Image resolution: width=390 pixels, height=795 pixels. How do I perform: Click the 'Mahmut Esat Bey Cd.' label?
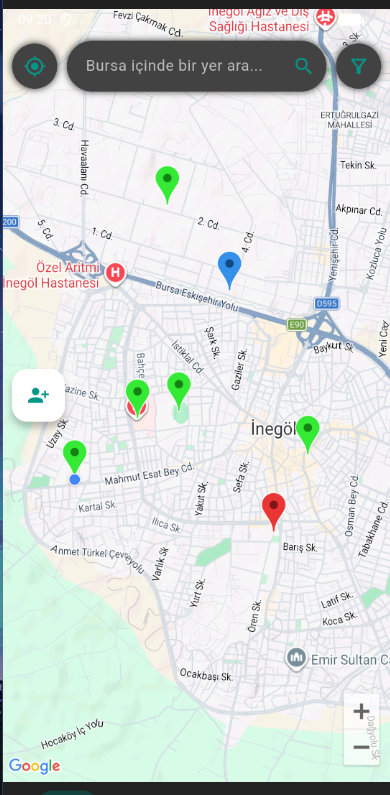(x=150, y=474)
